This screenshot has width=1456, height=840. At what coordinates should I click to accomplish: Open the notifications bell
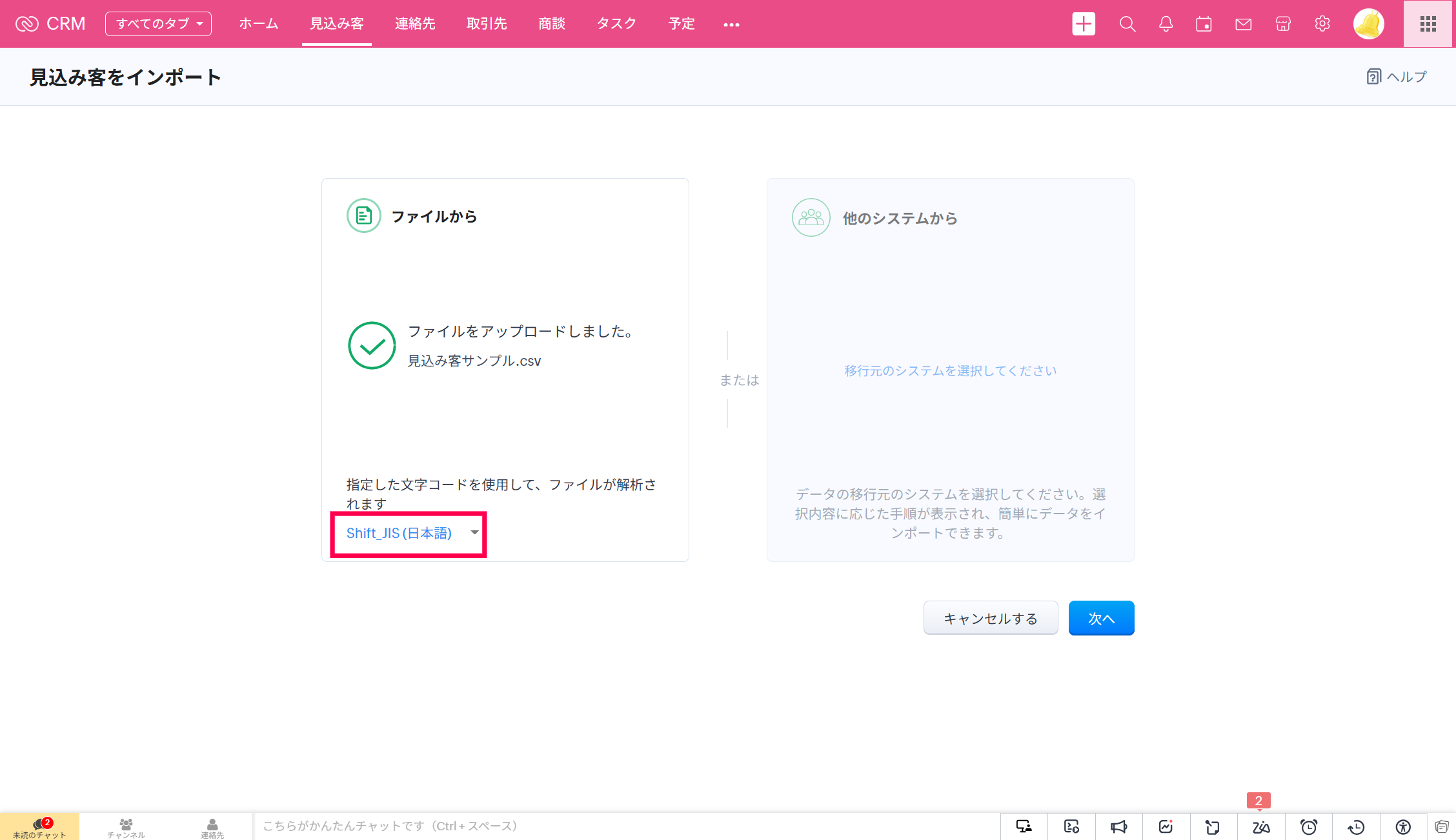click(1166, 24)
